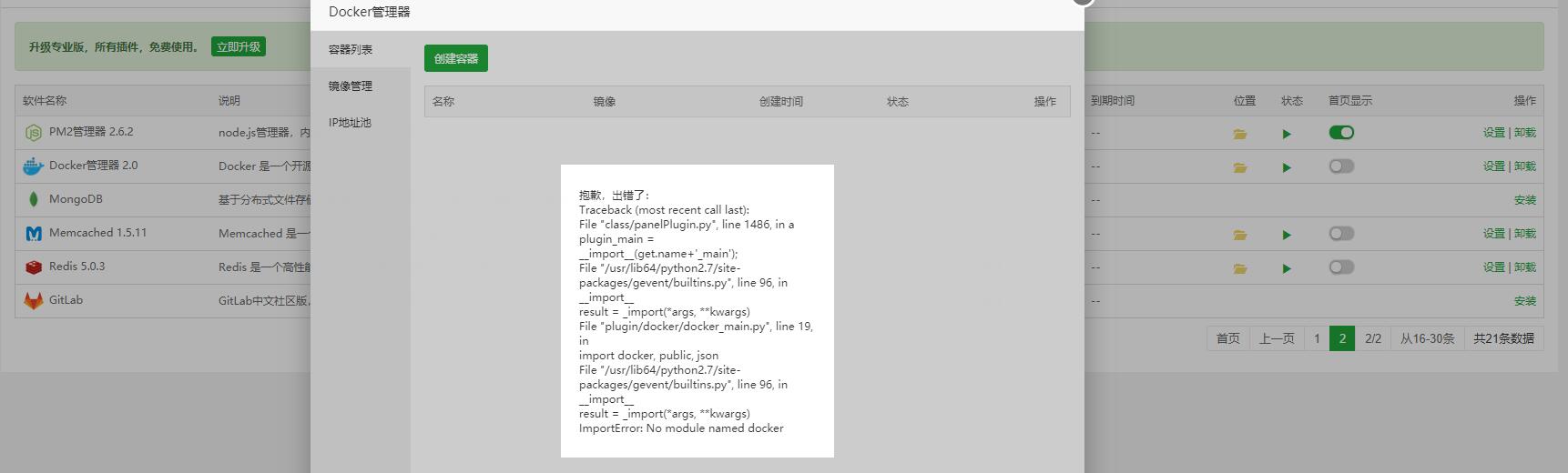Go to 上一页 previous page

(1277, 338)
